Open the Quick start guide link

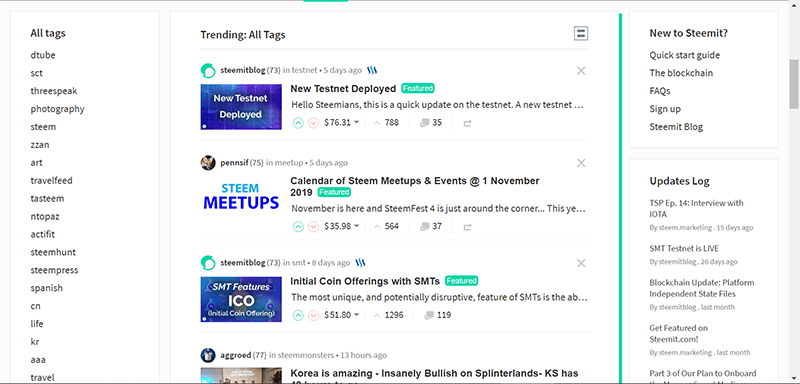[x=685, y=55]
